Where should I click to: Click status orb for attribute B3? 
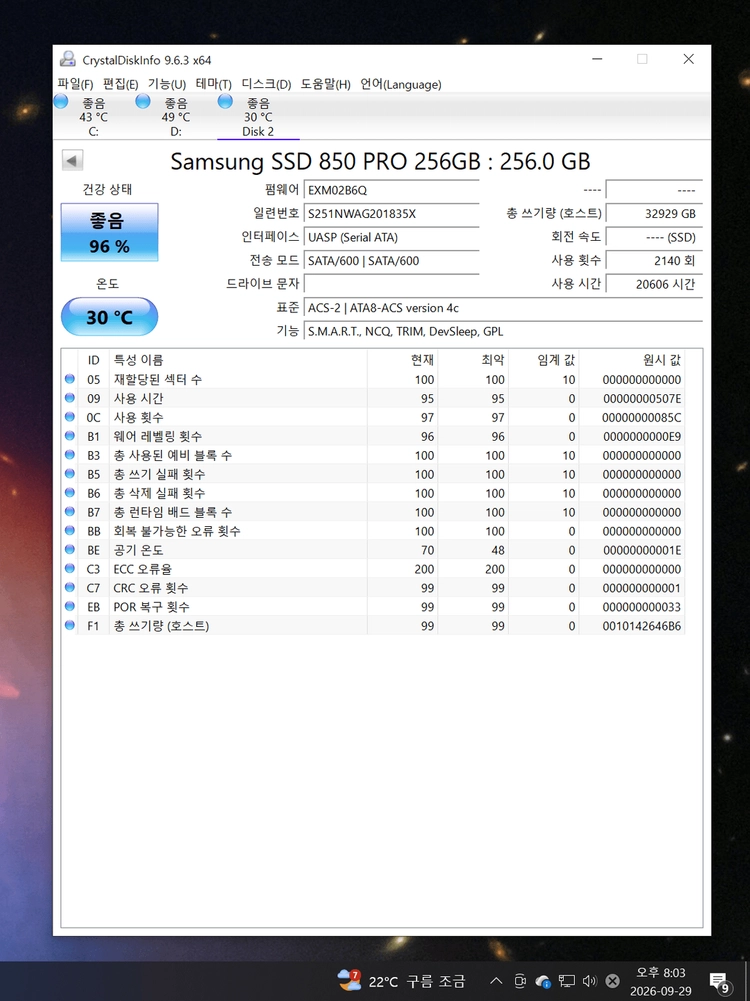[x=70, y=455]
